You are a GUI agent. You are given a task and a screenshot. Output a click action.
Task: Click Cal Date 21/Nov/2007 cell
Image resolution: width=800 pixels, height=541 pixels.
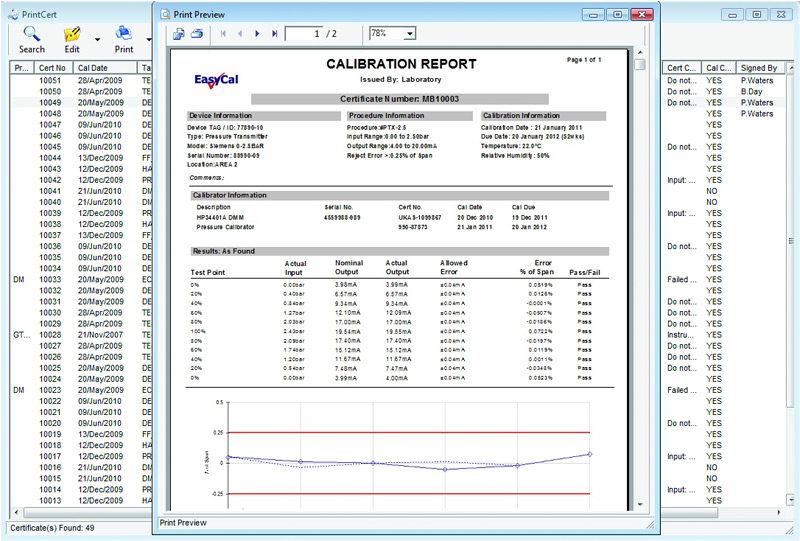point(100,335)
